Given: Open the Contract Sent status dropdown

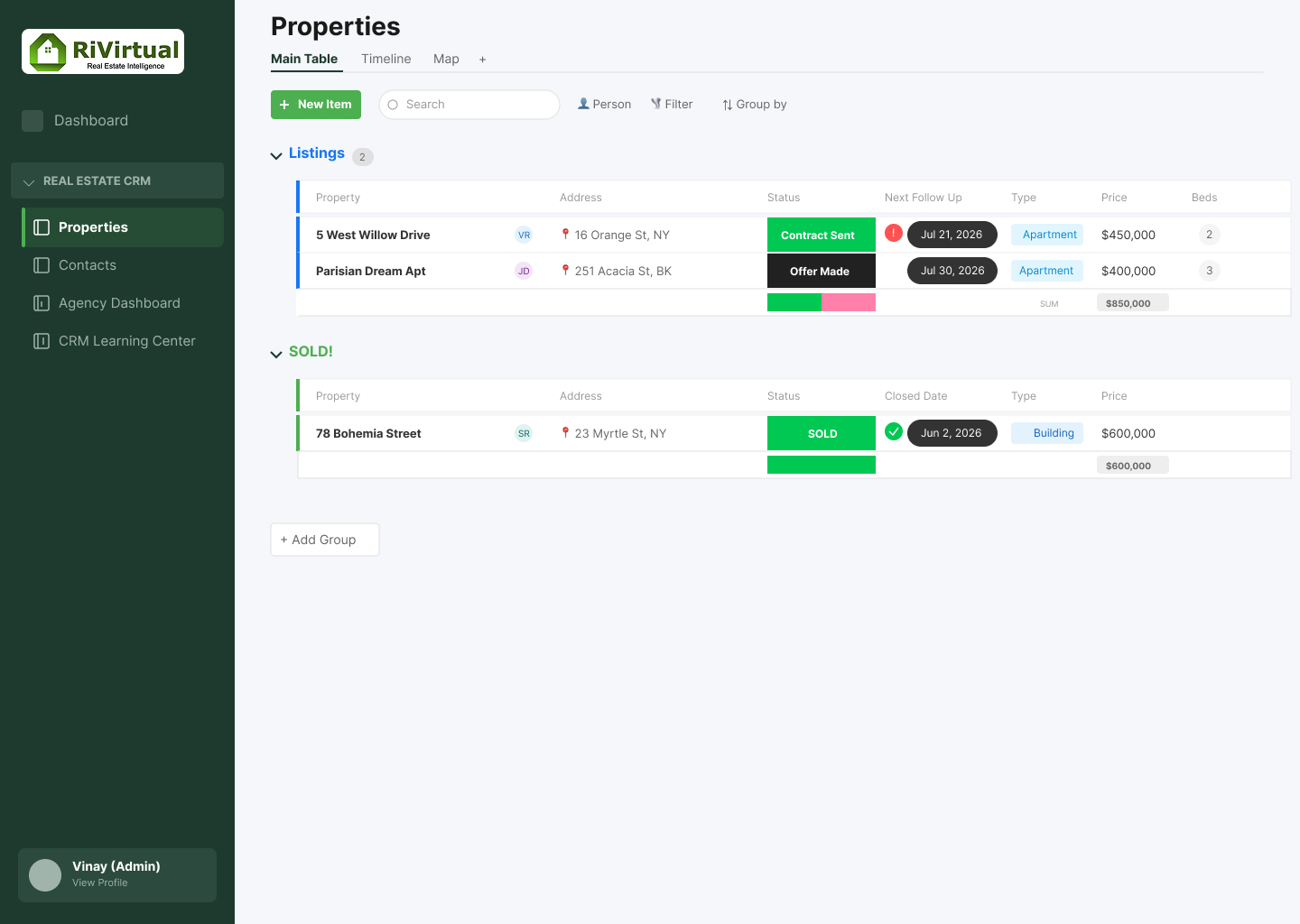Looking at the screenshot, I should pyautogui.click(x=822, y=235).
